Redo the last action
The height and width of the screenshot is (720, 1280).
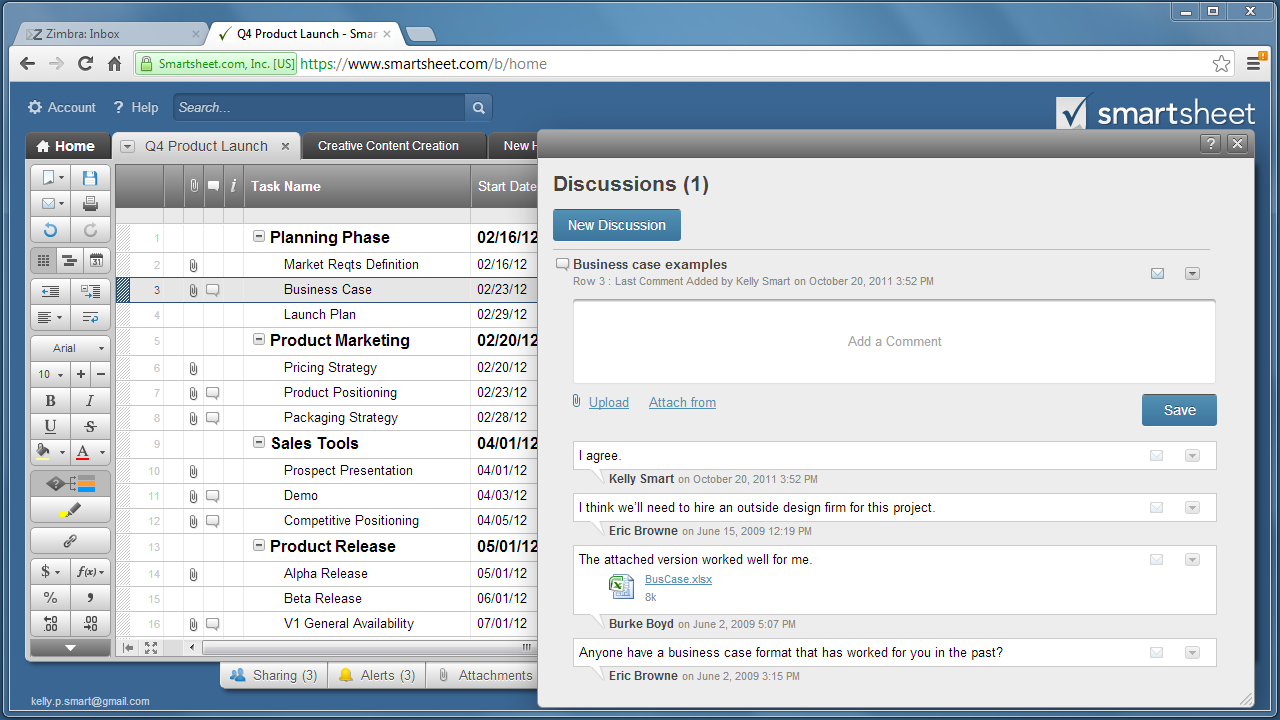point(90,230)
